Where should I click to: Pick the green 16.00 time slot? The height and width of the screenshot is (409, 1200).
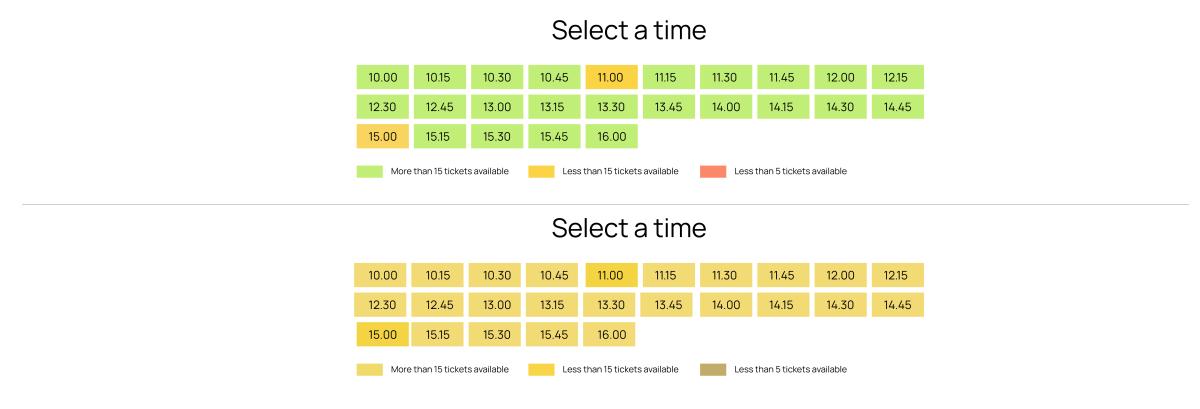point(611,137)
